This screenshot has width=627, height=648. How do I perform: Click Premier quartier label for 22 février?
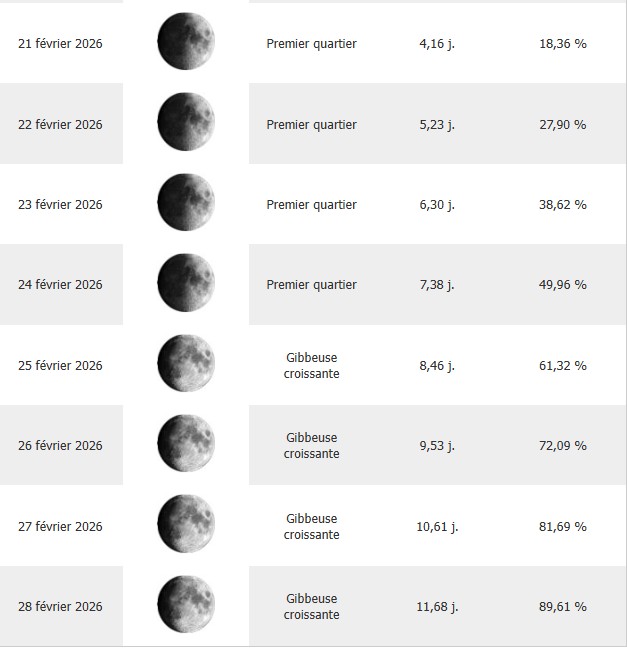pyautogui.click(x=311, y=125)
